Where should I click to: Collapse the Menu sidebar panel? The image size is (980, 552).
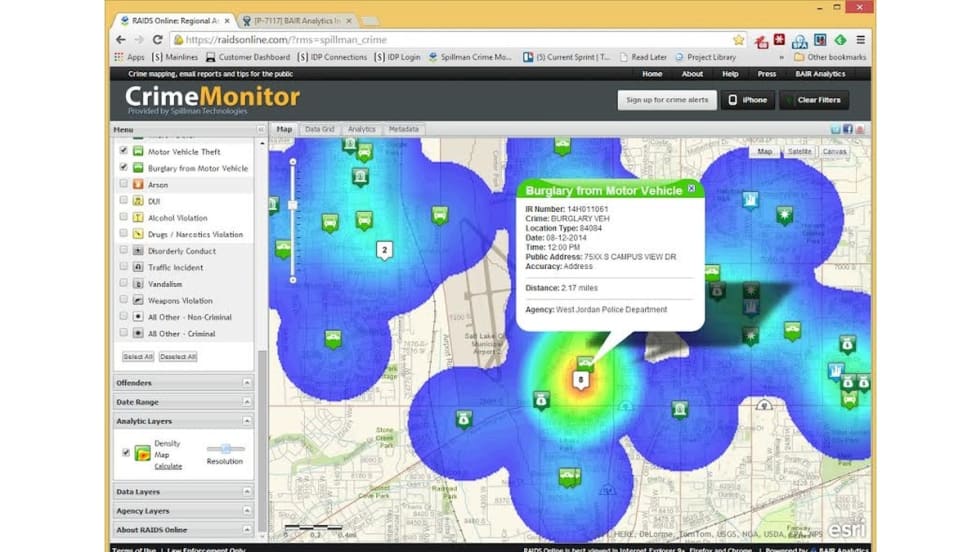click(x=262, y=129)
